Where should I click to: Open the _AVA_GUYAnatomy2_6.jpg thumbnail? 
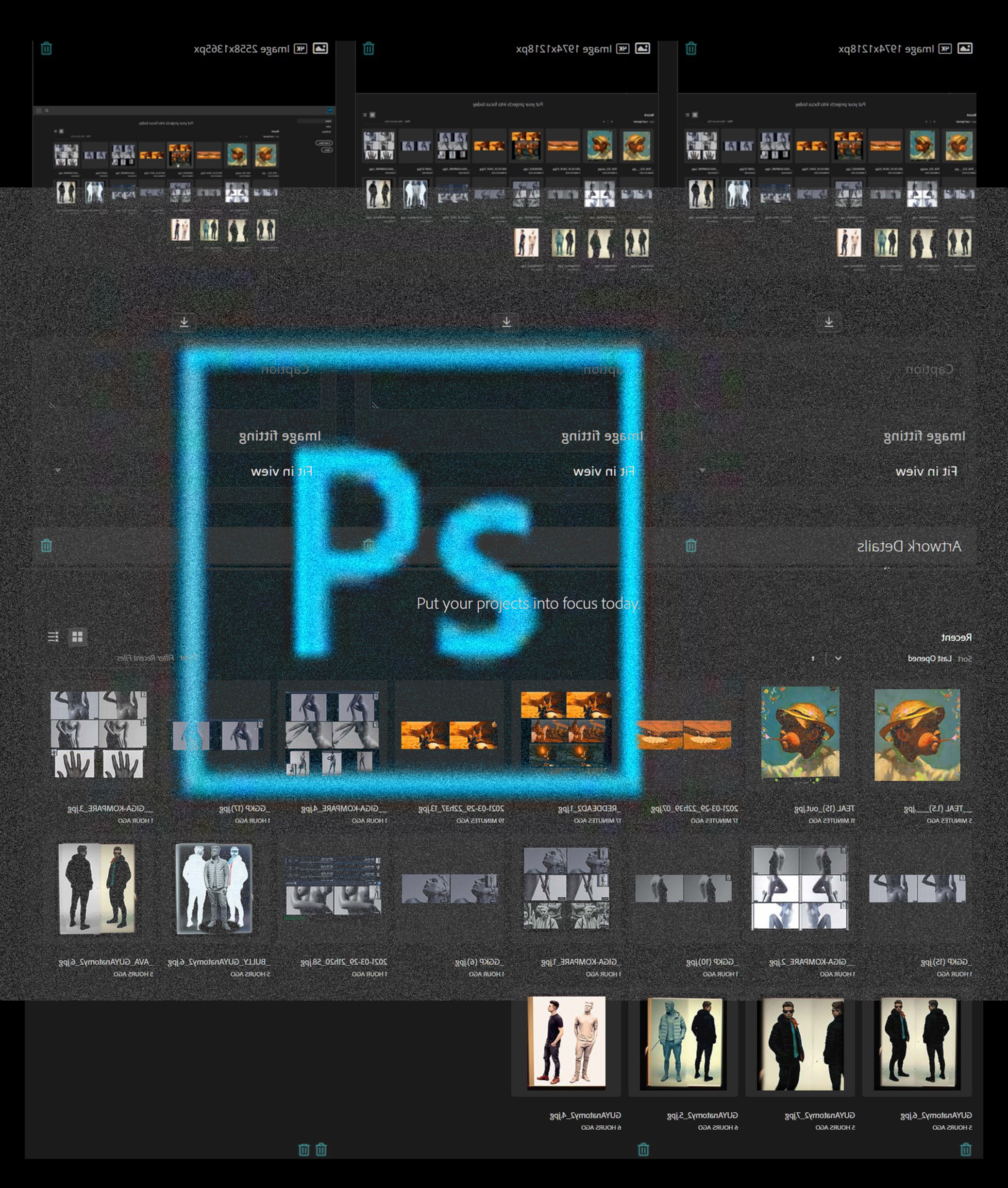click(x=97, y=888)
